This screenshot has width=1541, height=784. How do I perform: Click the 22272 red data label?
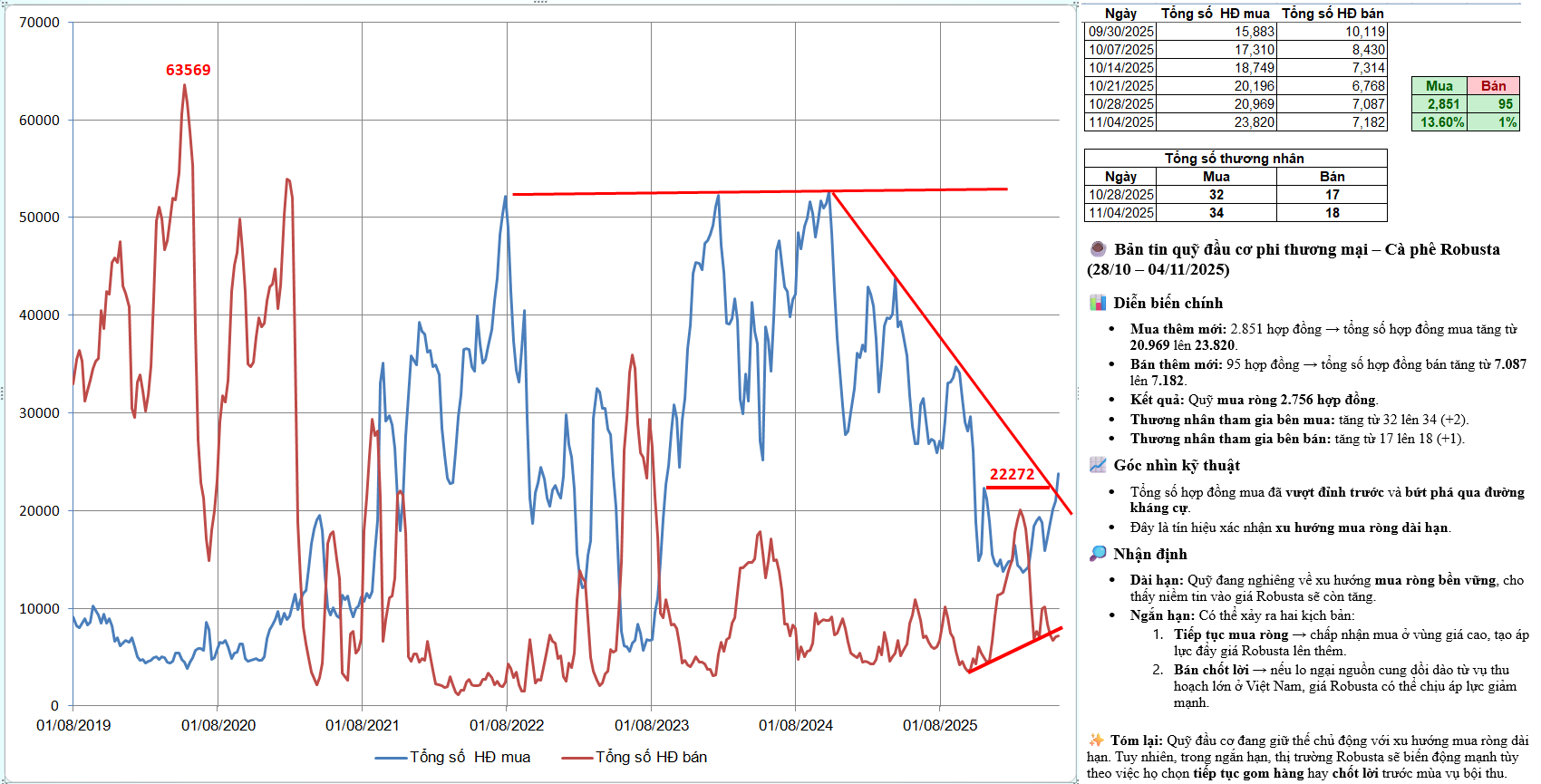[1012, 474]
